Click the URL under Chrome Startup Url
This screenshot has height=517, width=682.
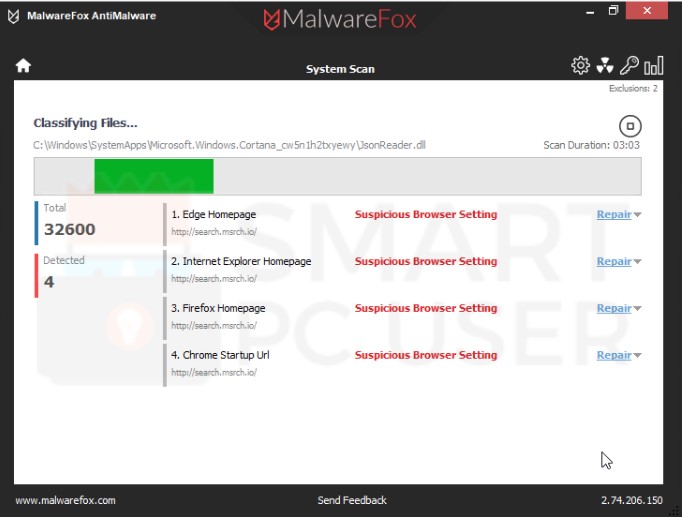(214, 373)
